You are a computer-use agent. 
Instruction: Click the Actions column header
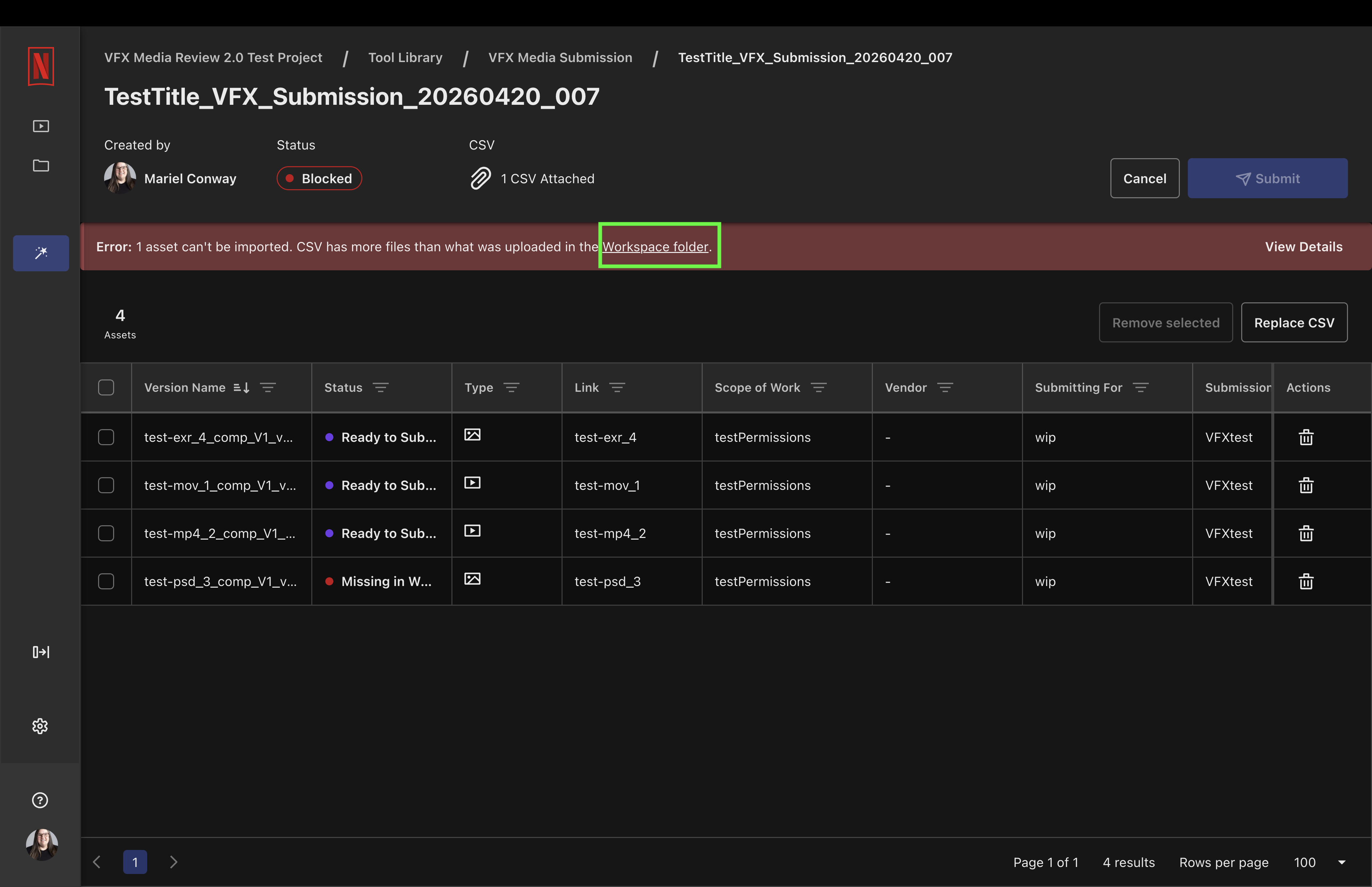pos(1308,388)
